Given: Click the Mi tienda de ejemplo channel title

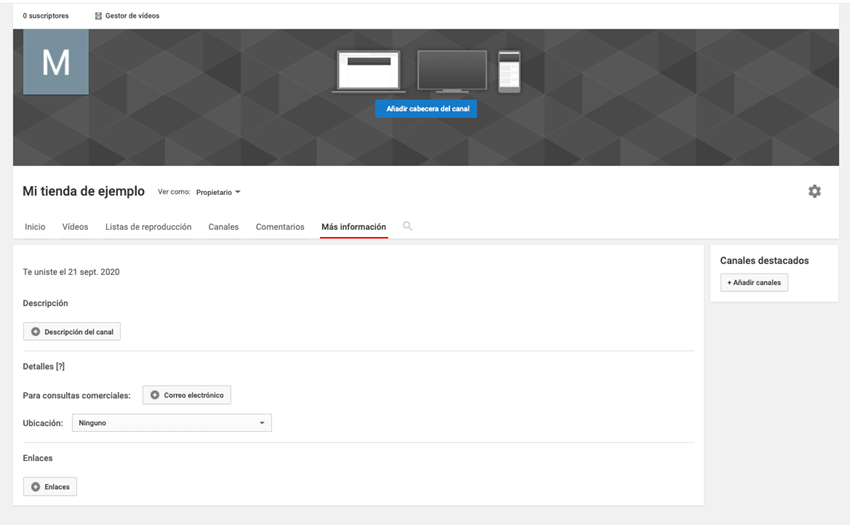Looking at the screenshot, I should pyautogui.click(x=83, y=191).
